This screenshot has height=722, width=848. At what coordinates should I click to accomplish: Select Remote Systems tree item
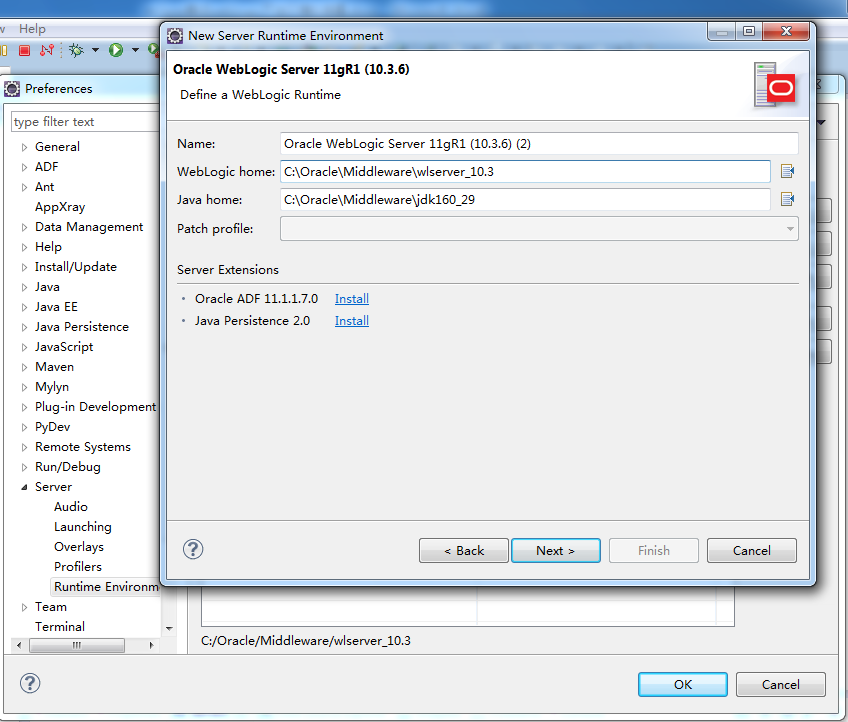point(83,447)
